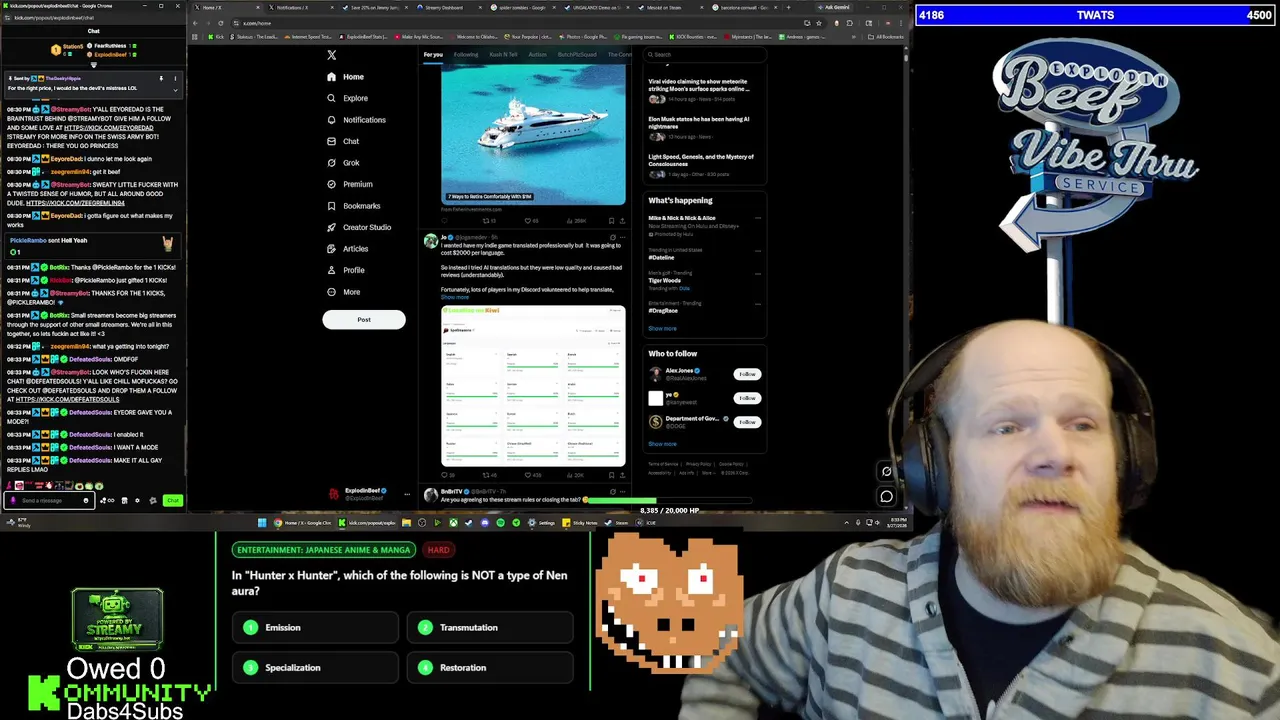Open messages floating chat button

(886, 496)
